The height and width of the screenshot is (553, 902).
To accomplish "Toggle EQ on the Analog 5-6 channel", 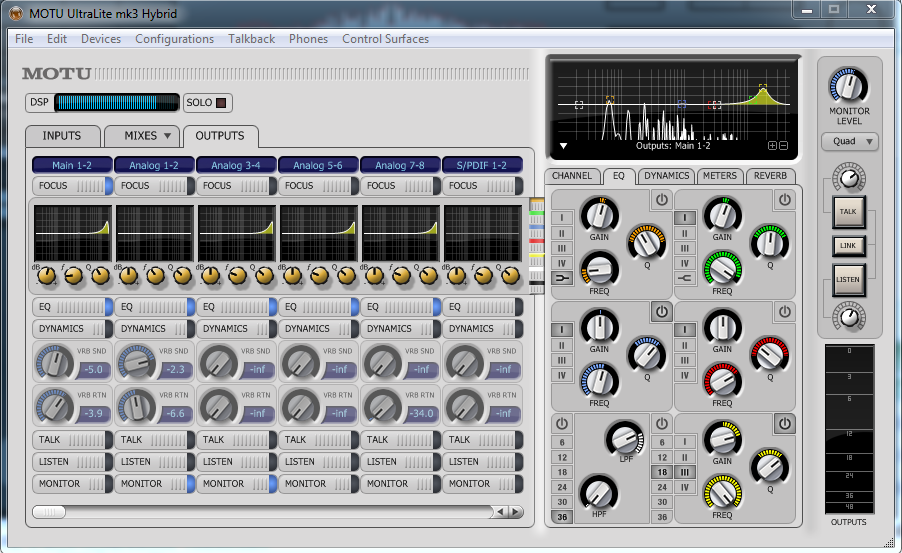I will 317,307.
